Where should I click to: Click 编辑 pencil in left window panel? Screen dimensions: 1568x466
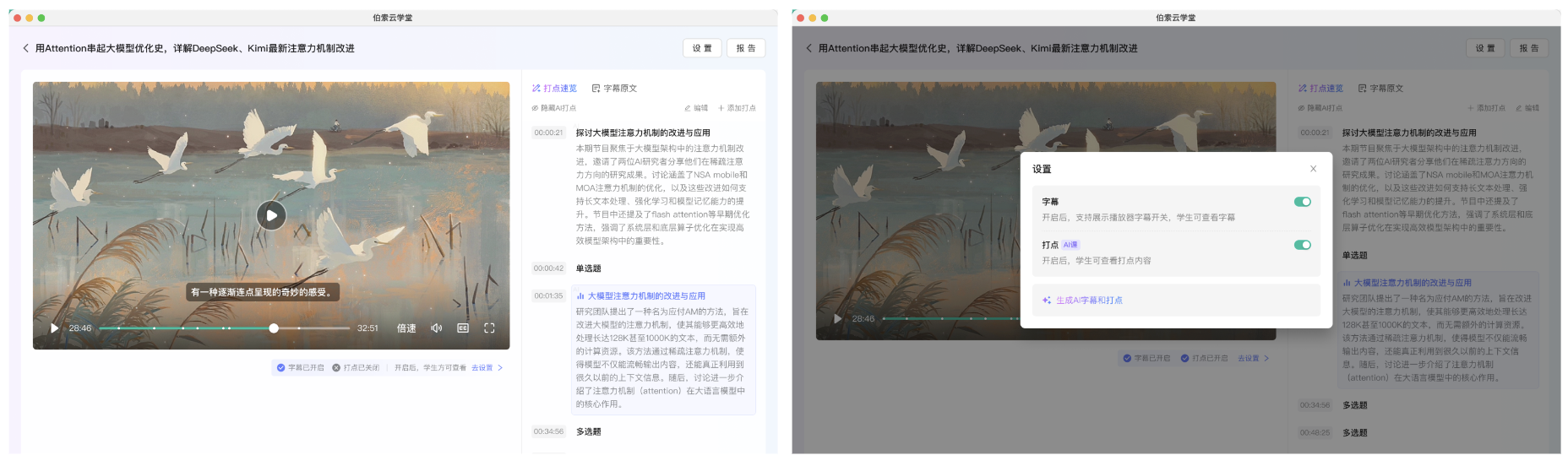[696, 108]
